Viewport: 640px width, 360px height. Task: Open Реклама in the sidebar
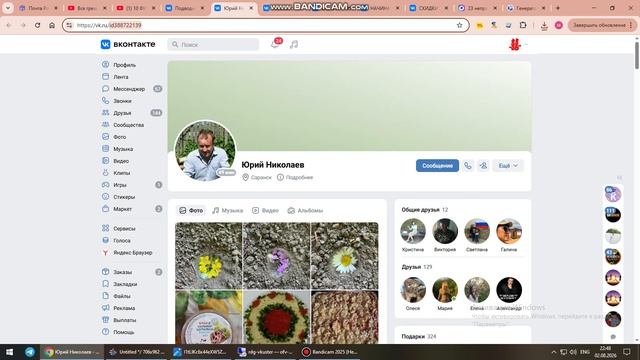point(124,308)
